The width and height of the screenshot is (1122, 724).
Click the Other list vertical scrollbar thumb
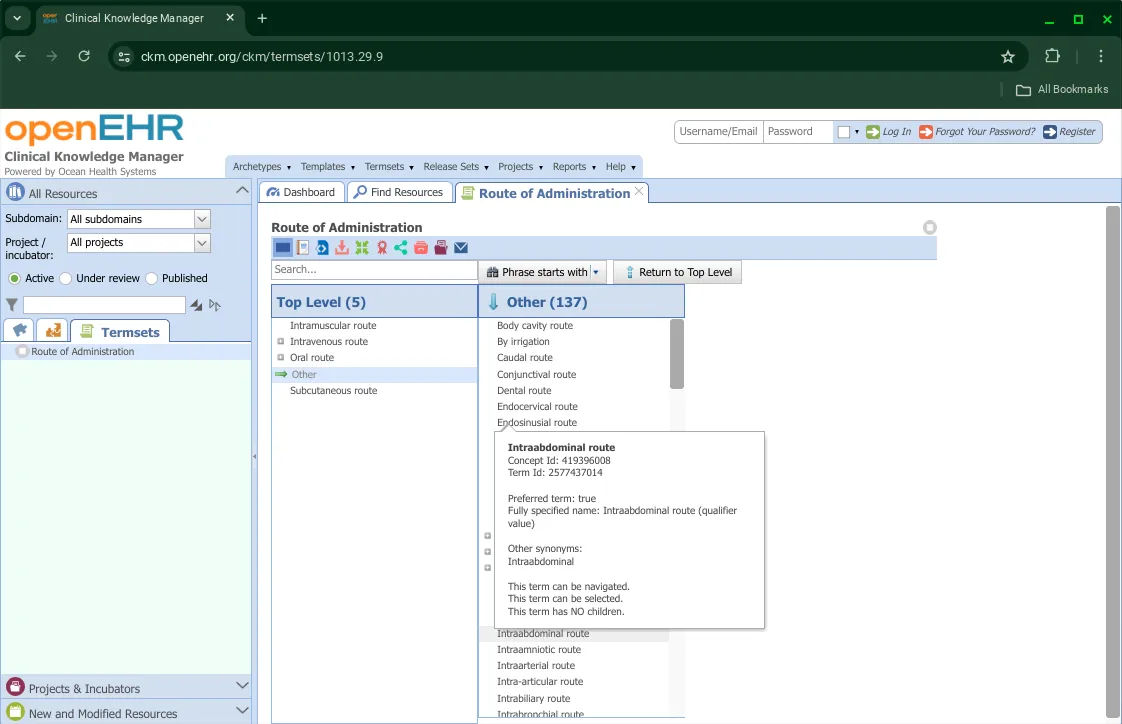coord(677,353)
